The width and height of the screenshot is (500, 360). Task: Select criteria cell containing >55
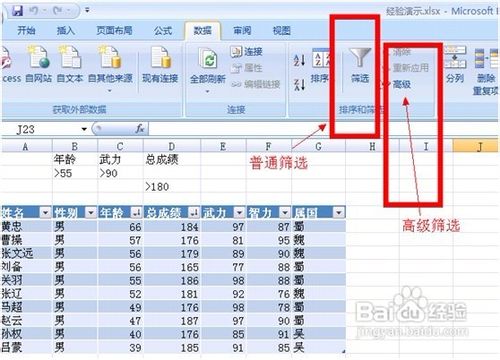75,173
